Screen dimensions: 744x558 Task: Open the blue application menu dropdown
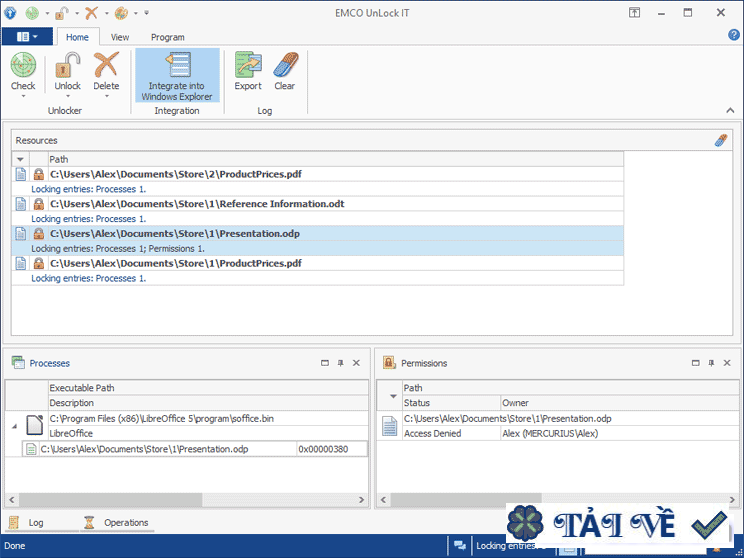pyautogui.click(x=27, y=37)
